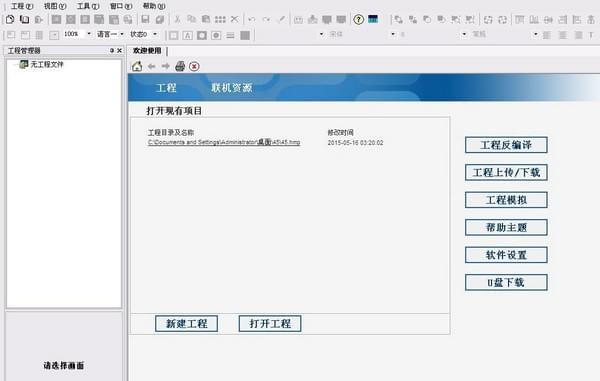This screenshot has height=381, width=600.
Task: Click the home icon in welcome page toolbar
Action: tap(137, 66)
